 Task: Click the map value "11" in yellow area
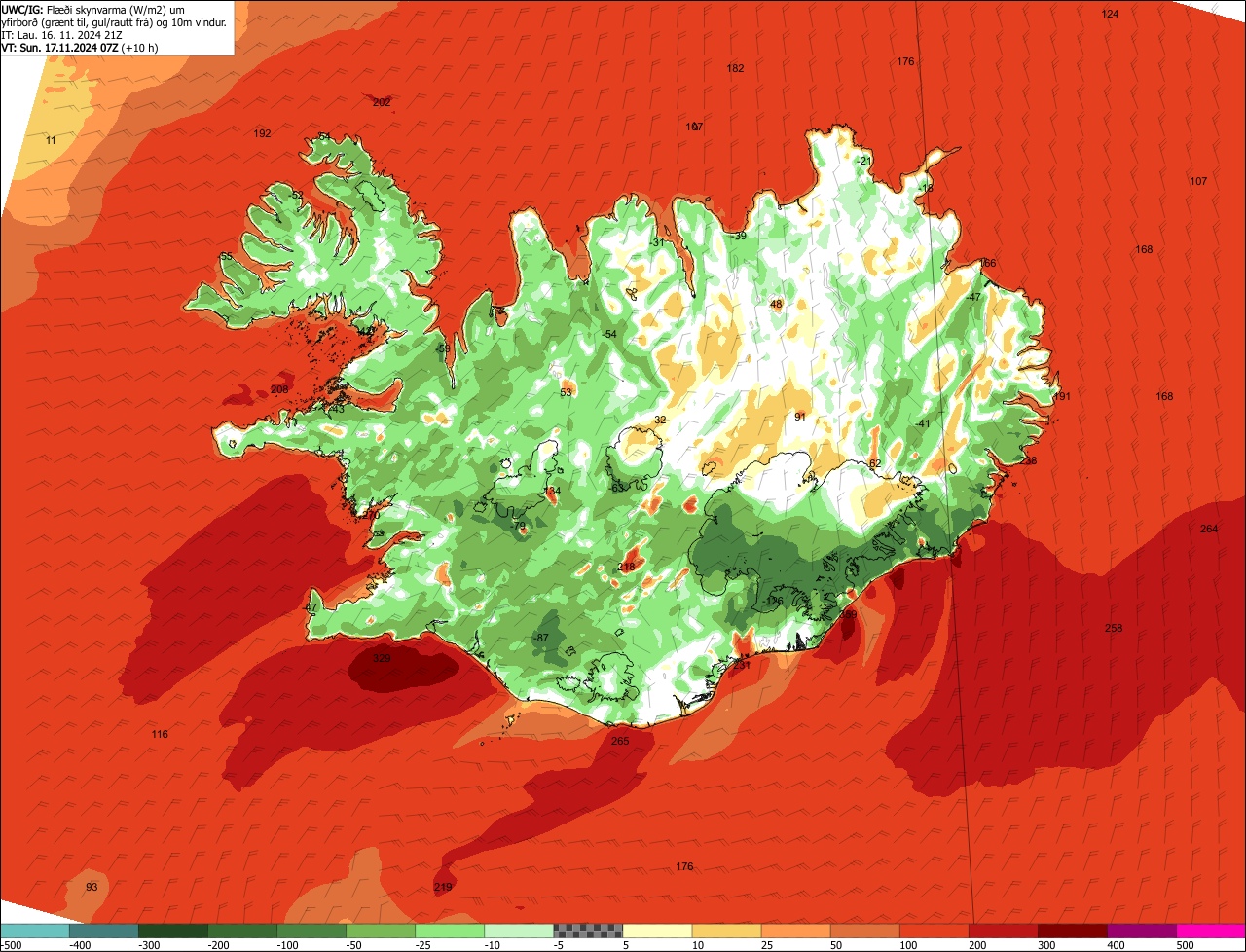[51, 140]
